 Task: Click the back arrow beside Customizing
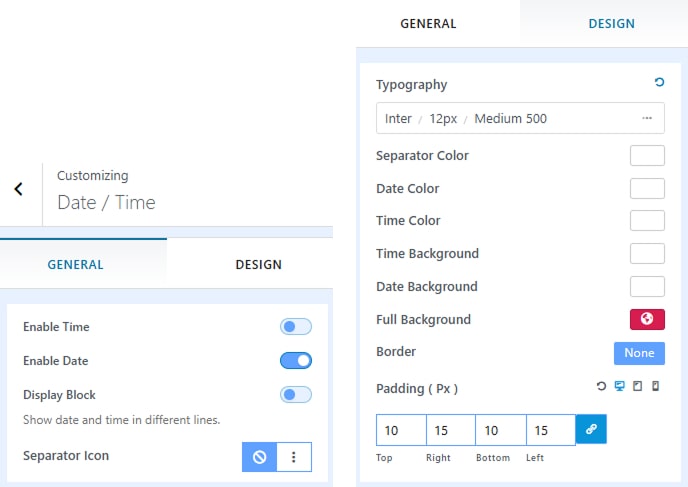[18, 188]
